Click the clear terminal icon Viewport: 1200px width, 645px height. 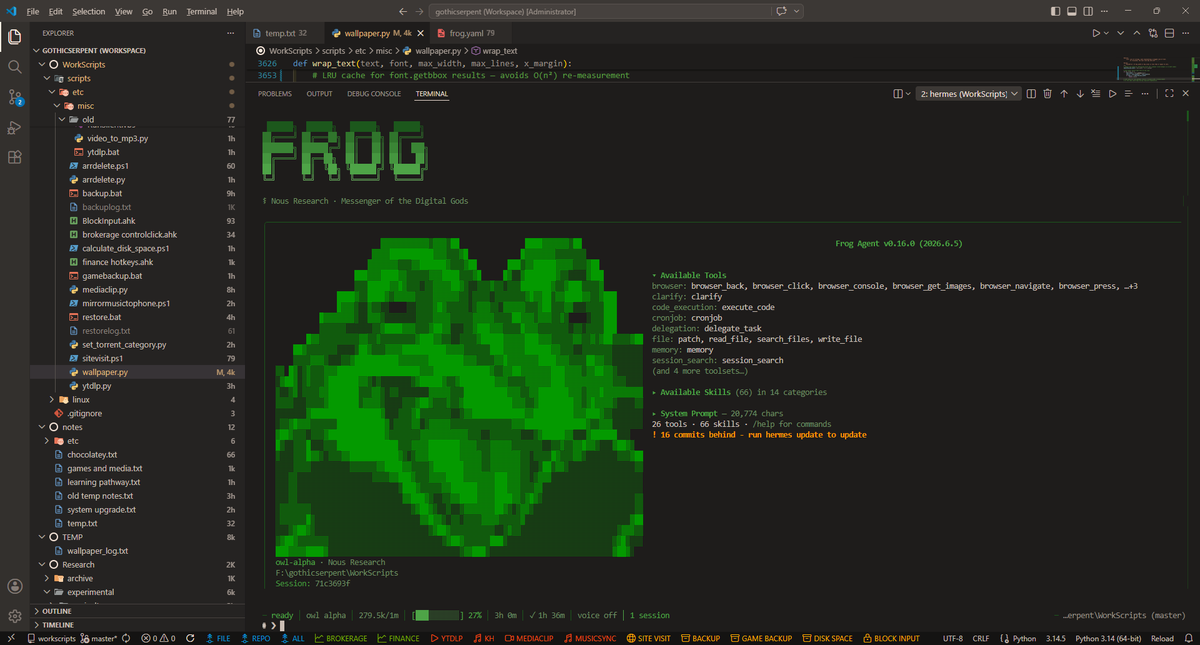point(1096,94)
